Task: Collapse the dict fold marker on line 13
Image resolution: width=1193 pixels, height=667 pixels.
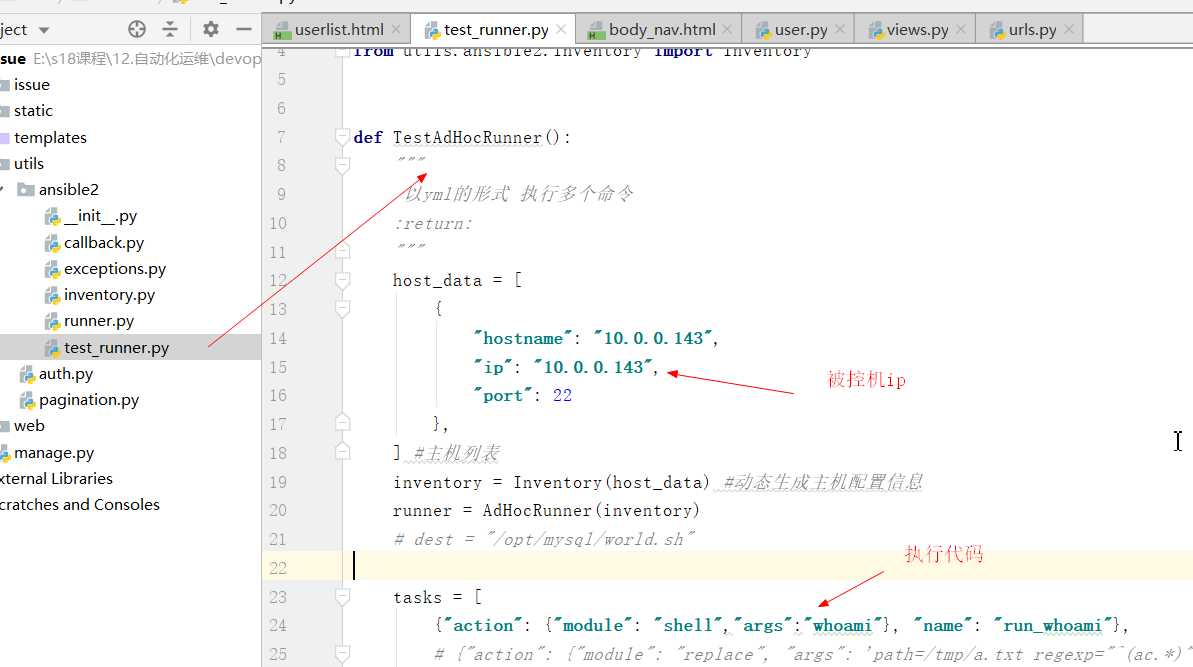Action: click(342, 309)
